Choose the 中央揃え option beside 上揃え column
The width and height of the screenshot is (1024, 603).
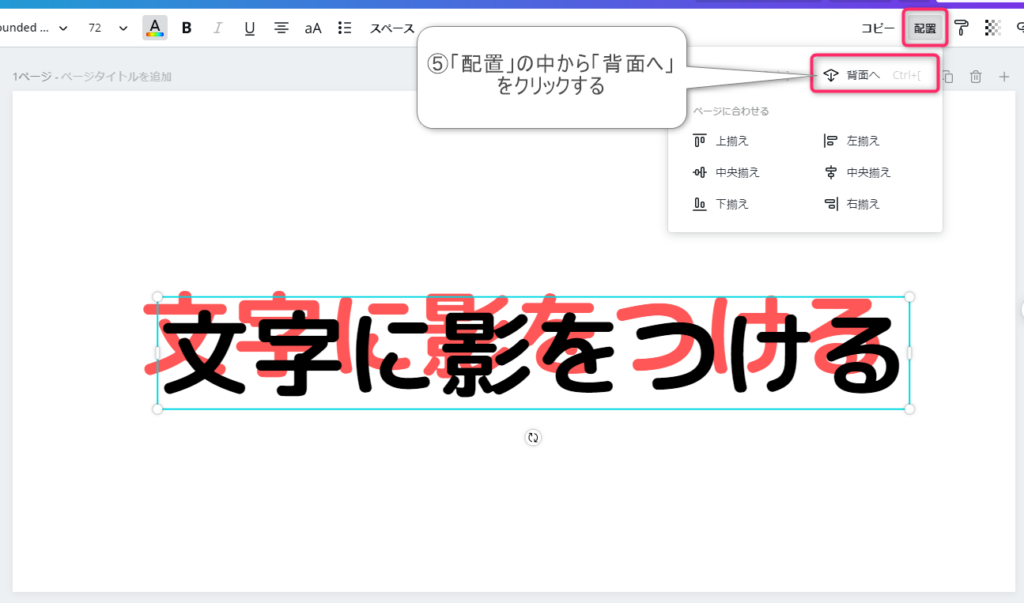coord(726,172)
